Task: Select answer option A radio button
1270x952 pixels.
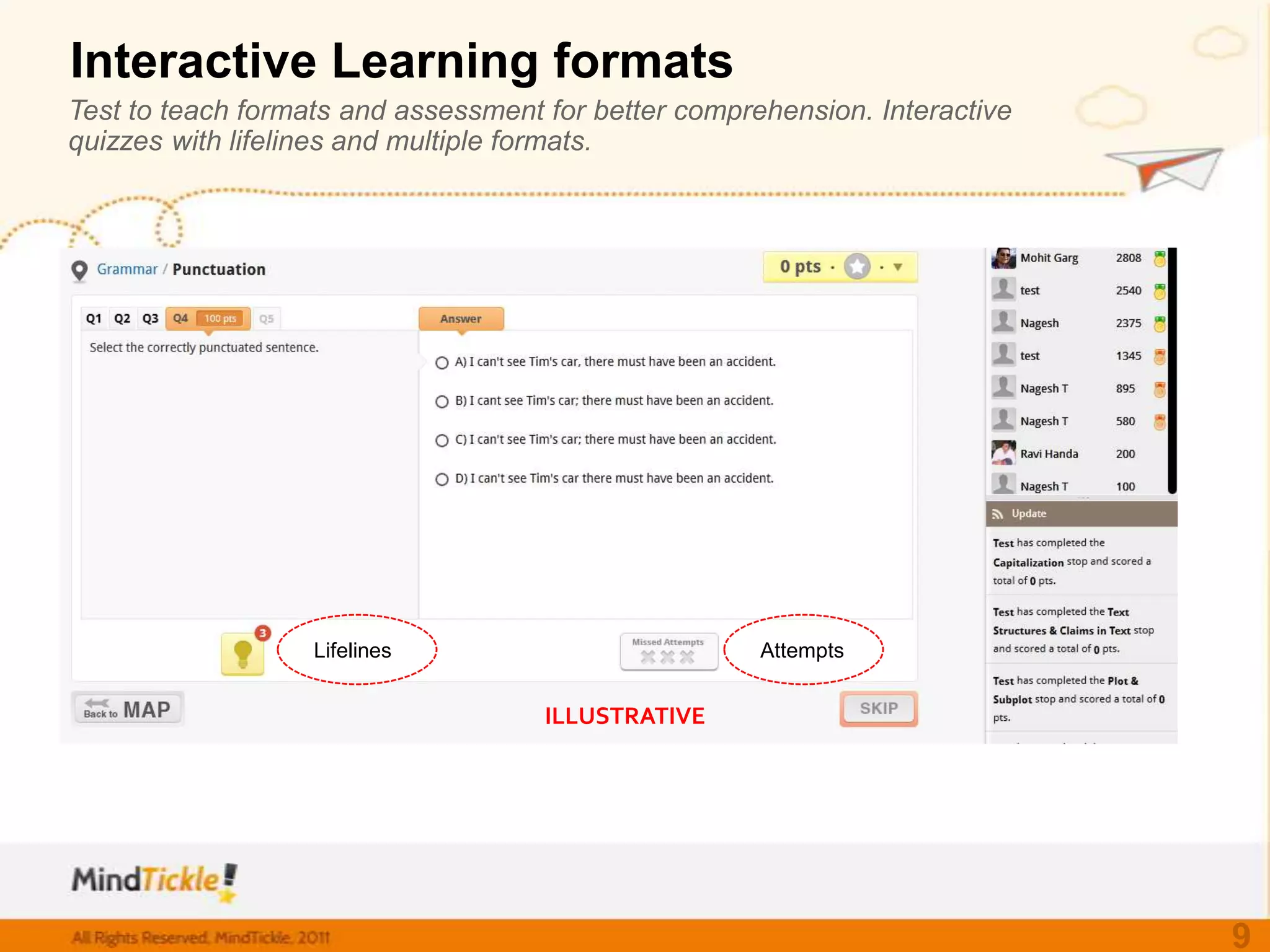Action: (442, 363)
